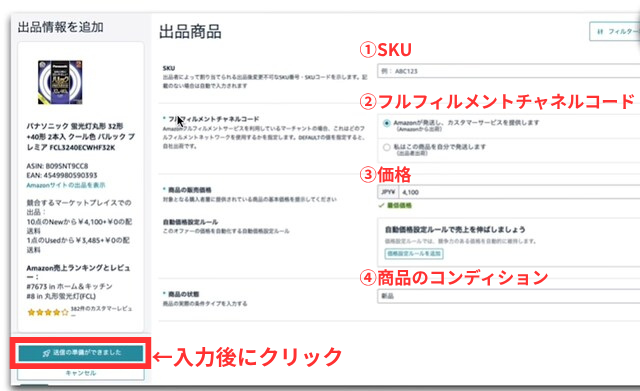Click the '出品情報を追加' sidebar heading
This screenshot has height=391, width=640.
tap(60, 27)
